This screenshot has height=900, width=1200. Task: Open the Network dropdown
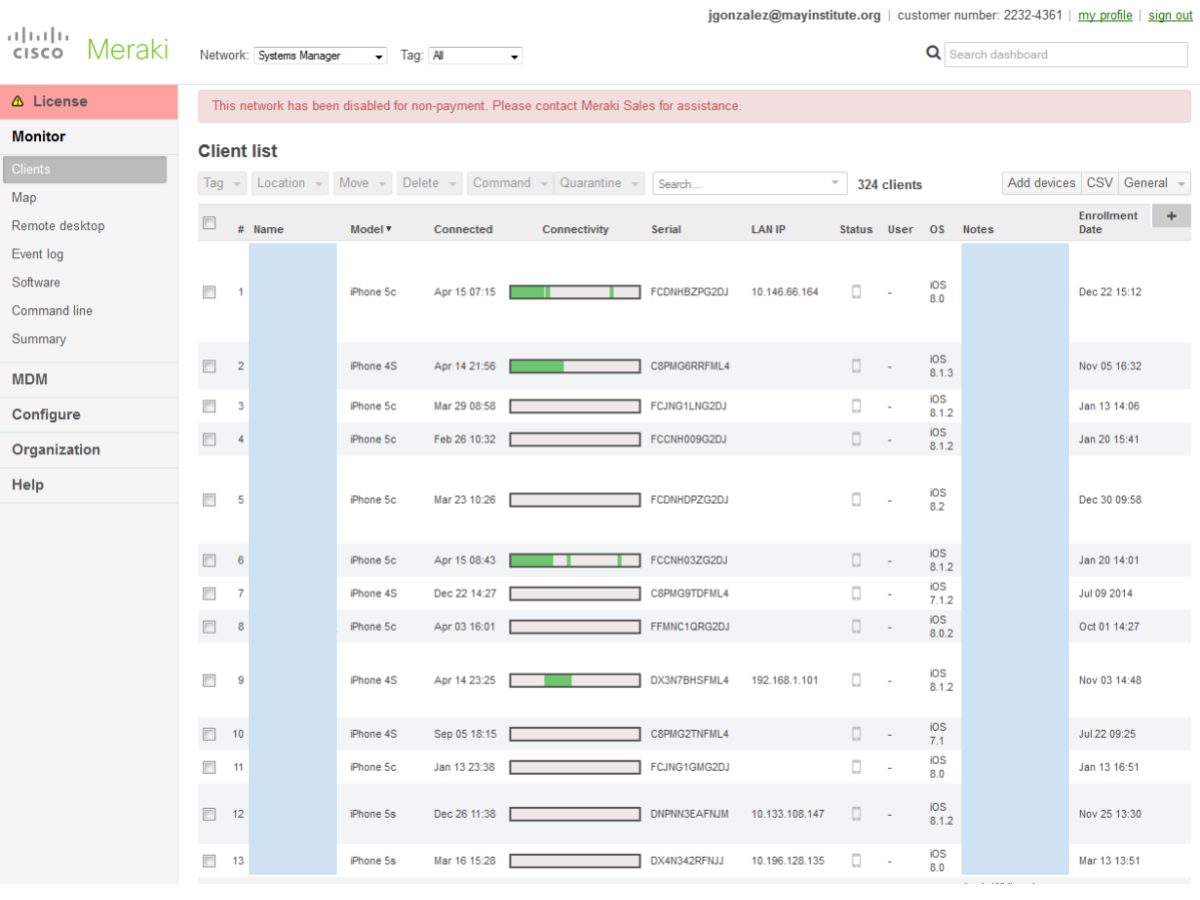coord(320,56)
